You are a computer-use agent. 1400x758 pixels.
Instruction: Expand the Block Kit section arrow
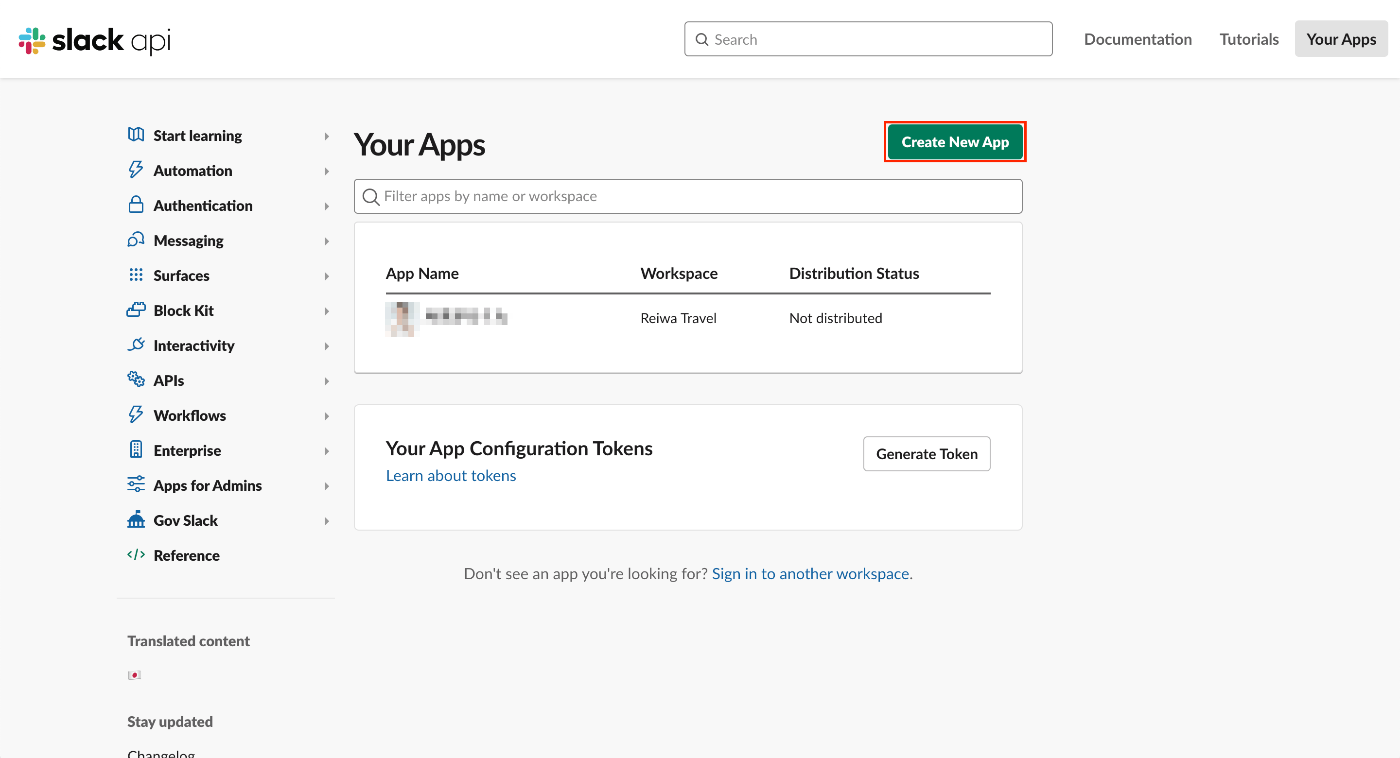327,311
